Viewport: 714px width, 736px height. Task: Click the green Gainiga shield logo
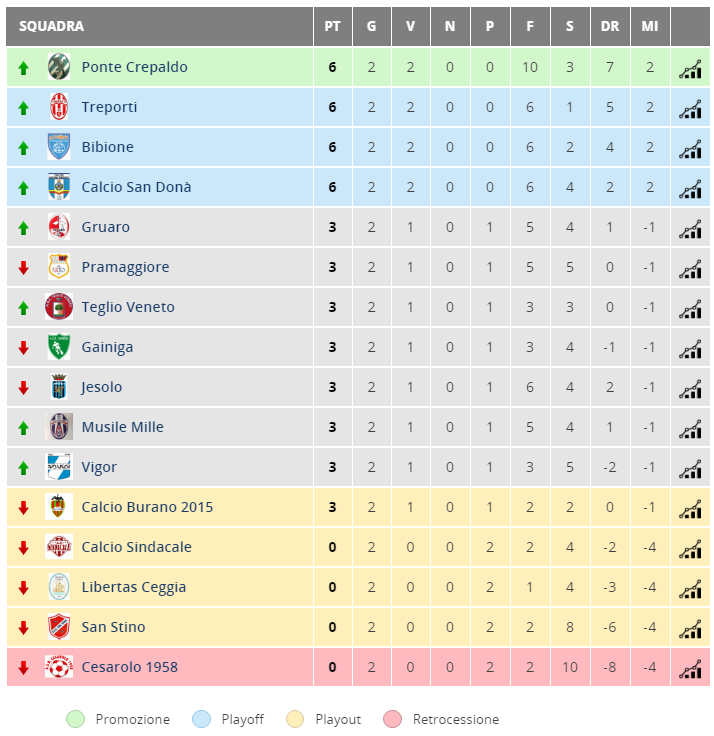point(59,346)
